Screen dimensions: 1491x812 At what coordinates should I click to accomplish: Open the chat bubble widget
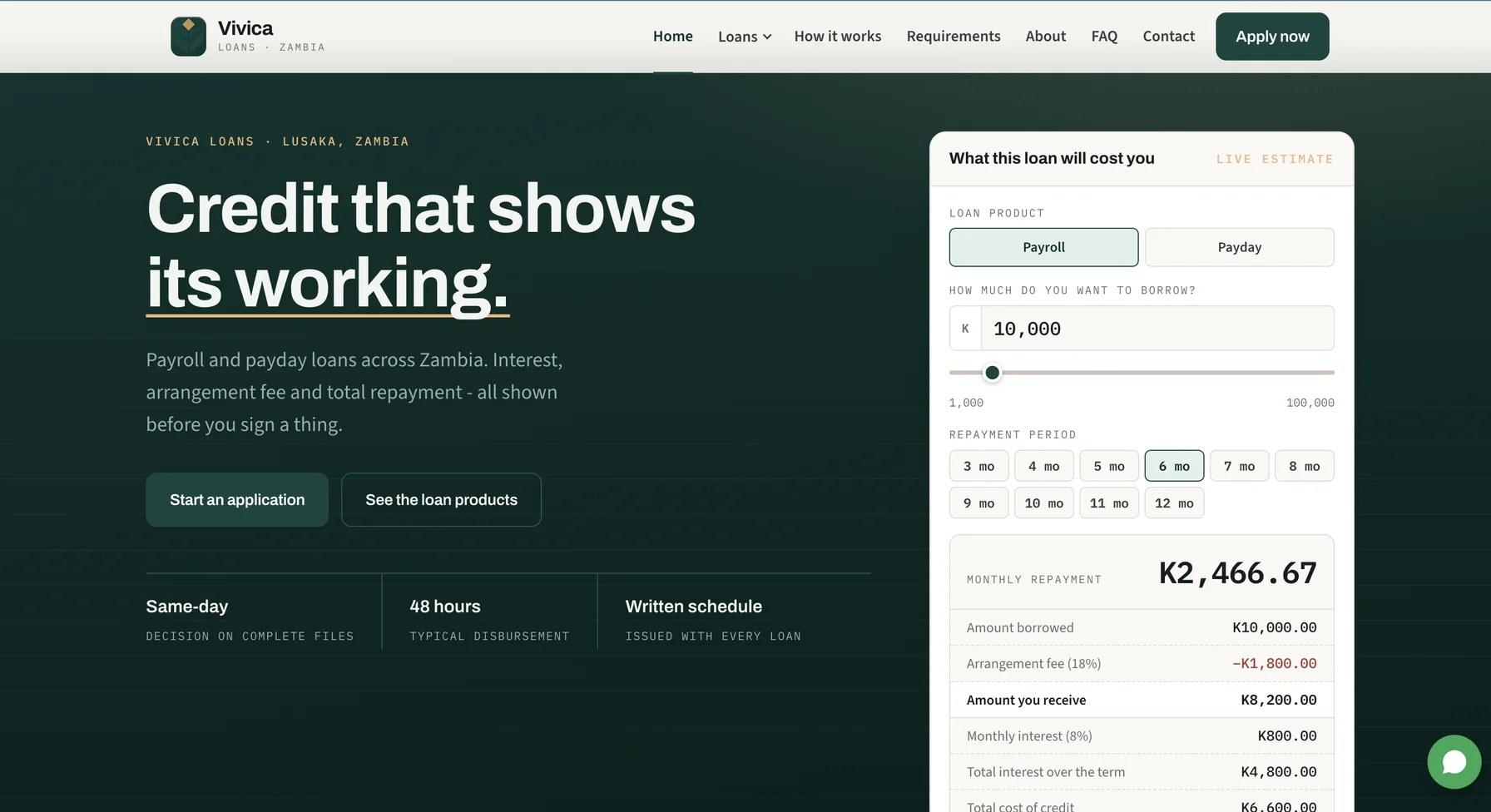[1454, 761]
